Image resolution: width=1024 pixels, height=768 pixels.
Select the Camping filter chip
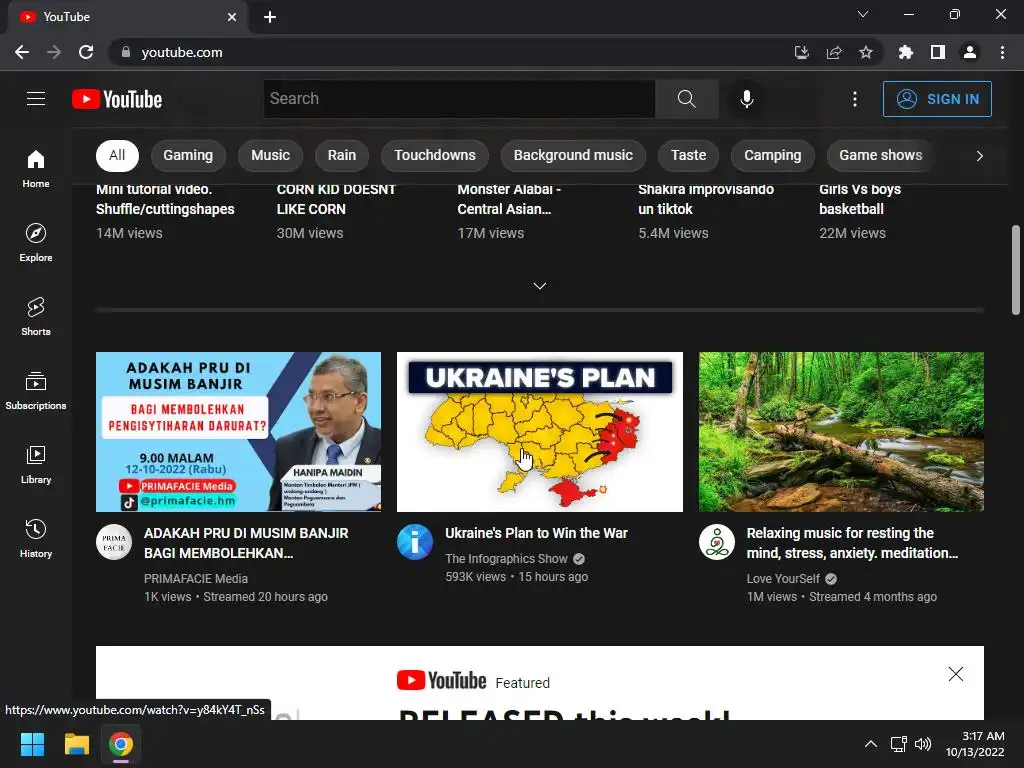(x=773, y=155)
